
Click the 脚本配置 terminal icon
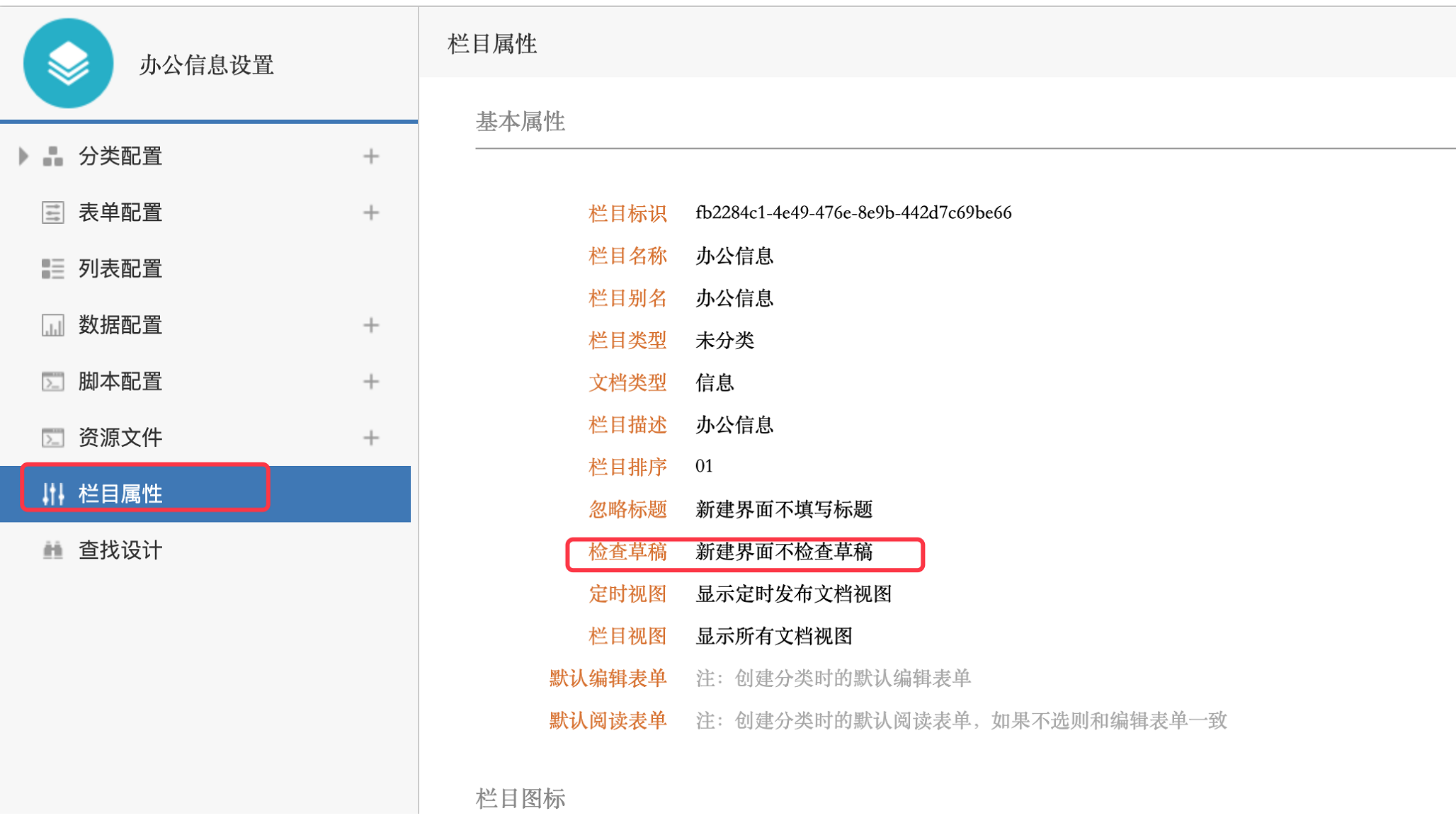(x=53, y=382)
